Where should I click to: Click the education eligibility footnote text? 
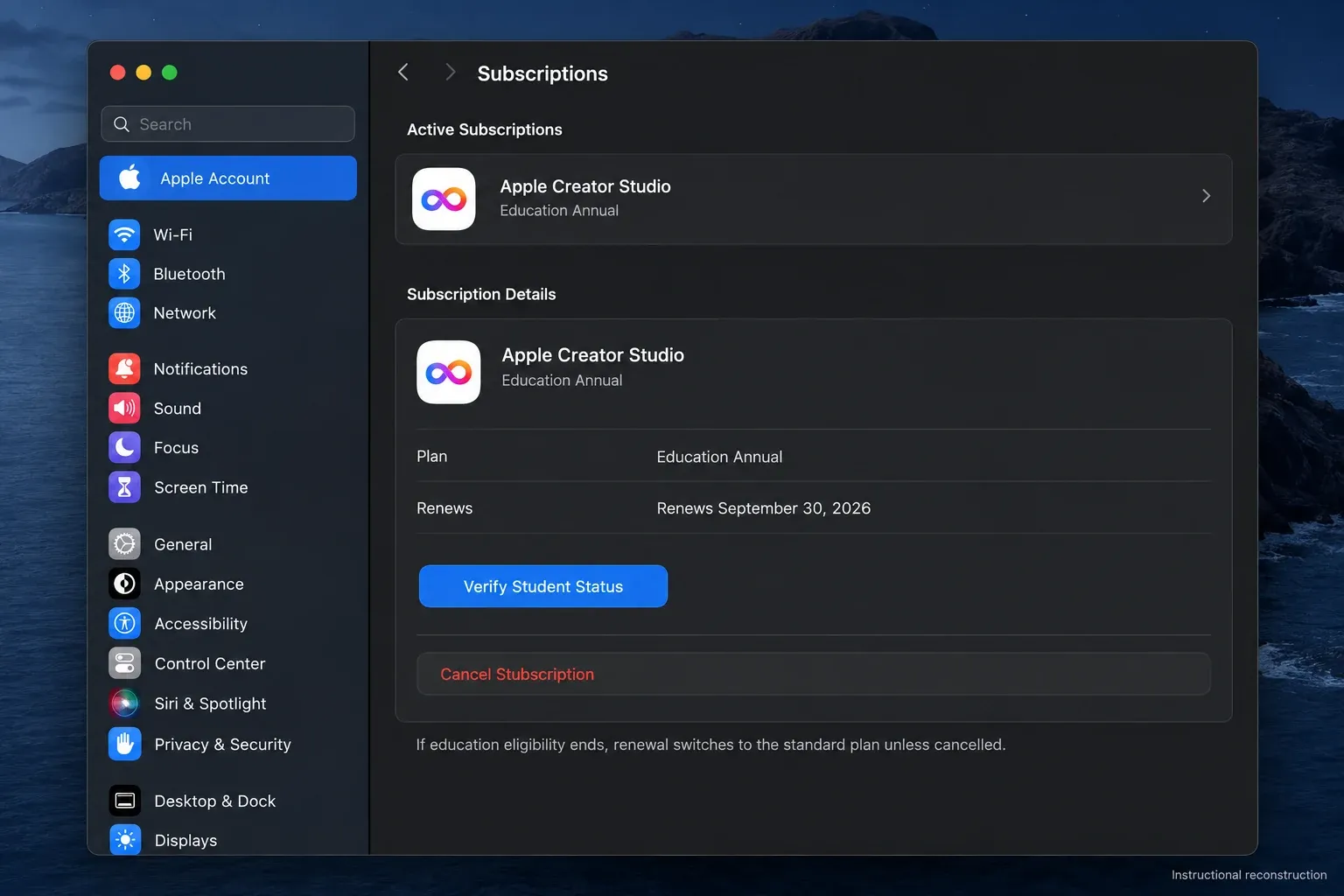pyautogui.click(x=710, y=745)
